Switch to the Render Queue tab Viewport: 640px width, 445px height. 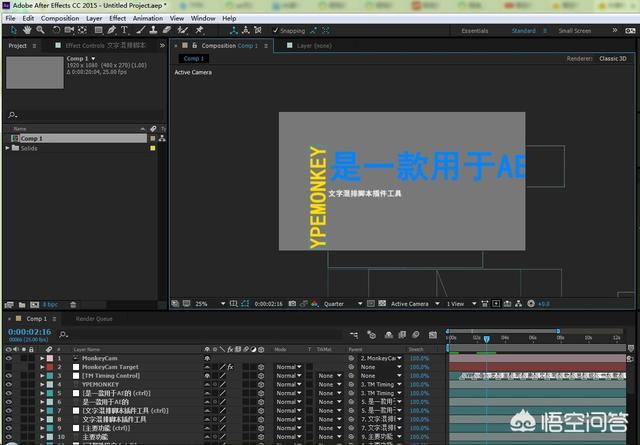(92, 319)
